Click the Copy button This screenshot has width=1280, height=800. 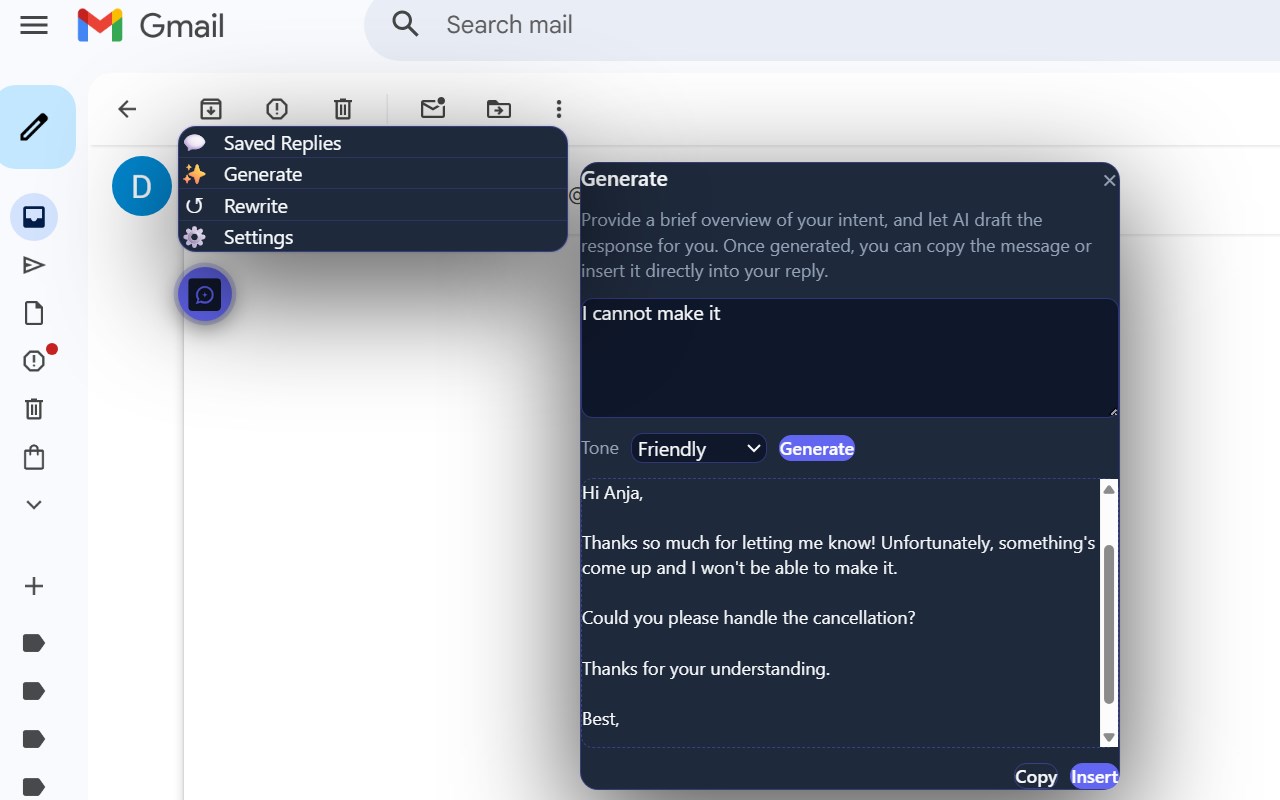click(1036, 777)
